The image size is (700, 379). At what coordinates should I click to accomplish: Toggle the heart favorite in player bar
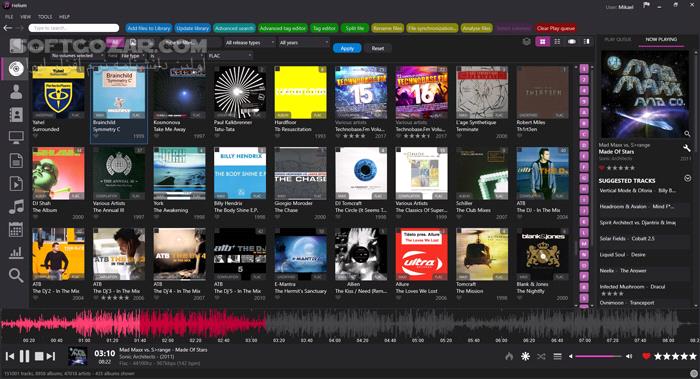[646, 356]
